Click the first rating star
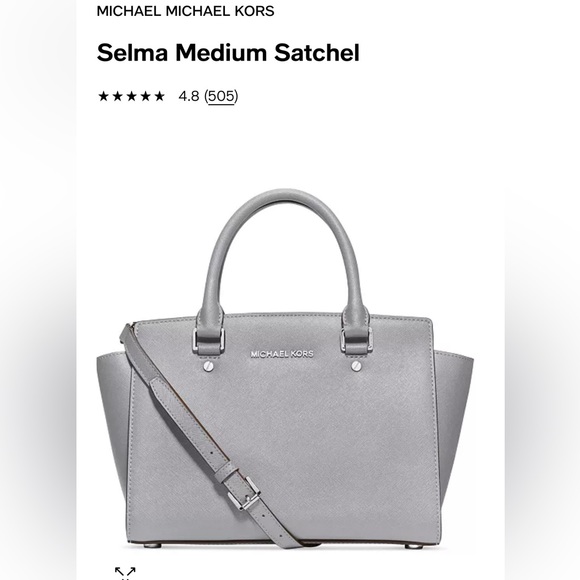 pyautogui.click(x=103, y=96)
